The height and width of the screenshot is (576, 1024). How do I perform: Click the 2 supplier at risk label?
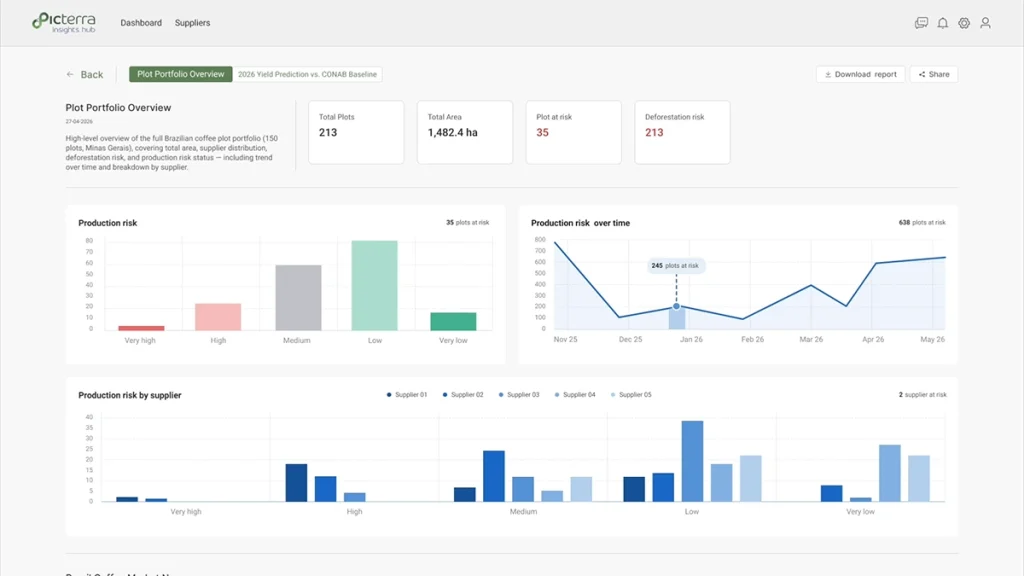click(923, 395)
